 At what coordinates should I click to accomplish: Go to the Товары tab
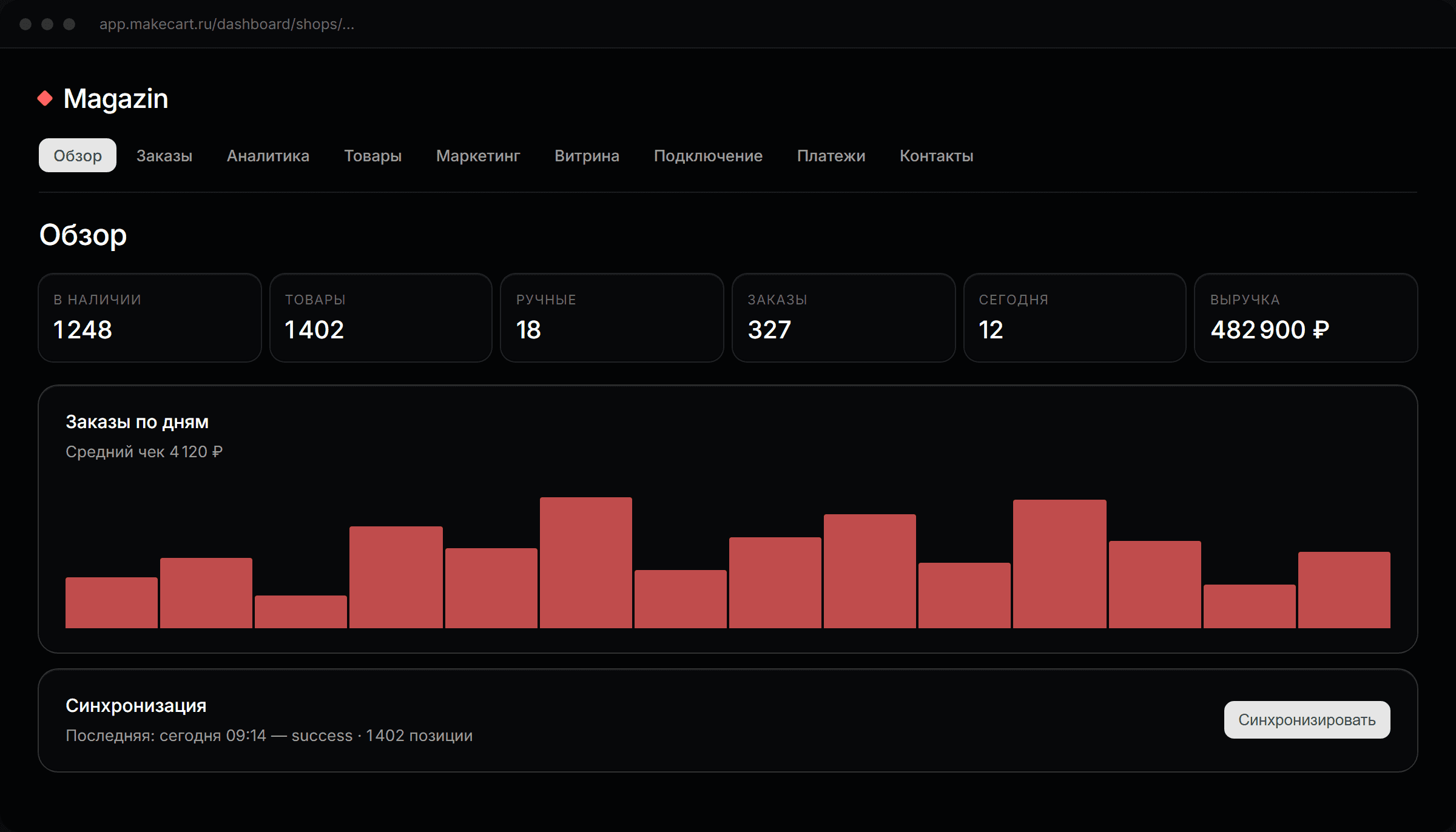coord(372,156)
